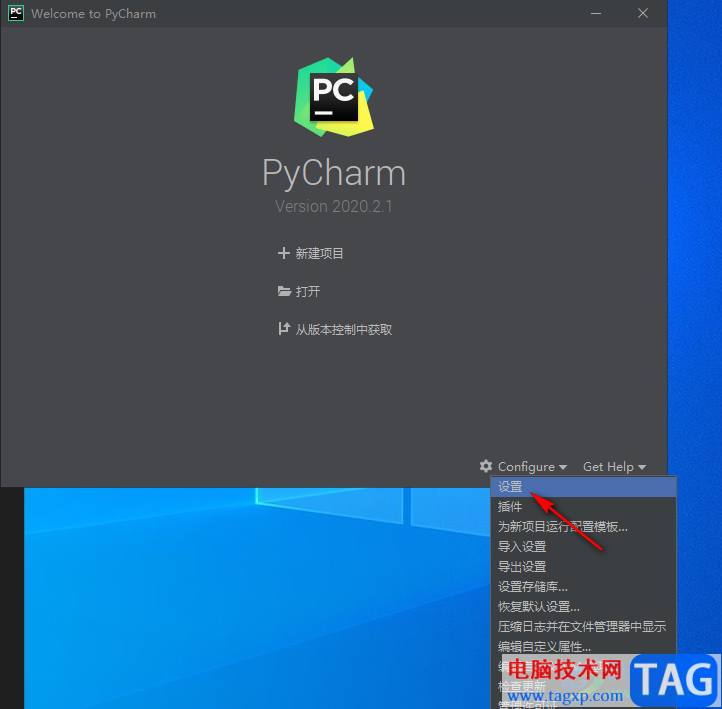This screenshot has width=722, height=709.
Task: Open 编辑自定义属性... menu entry
Action: coord(583,646)
